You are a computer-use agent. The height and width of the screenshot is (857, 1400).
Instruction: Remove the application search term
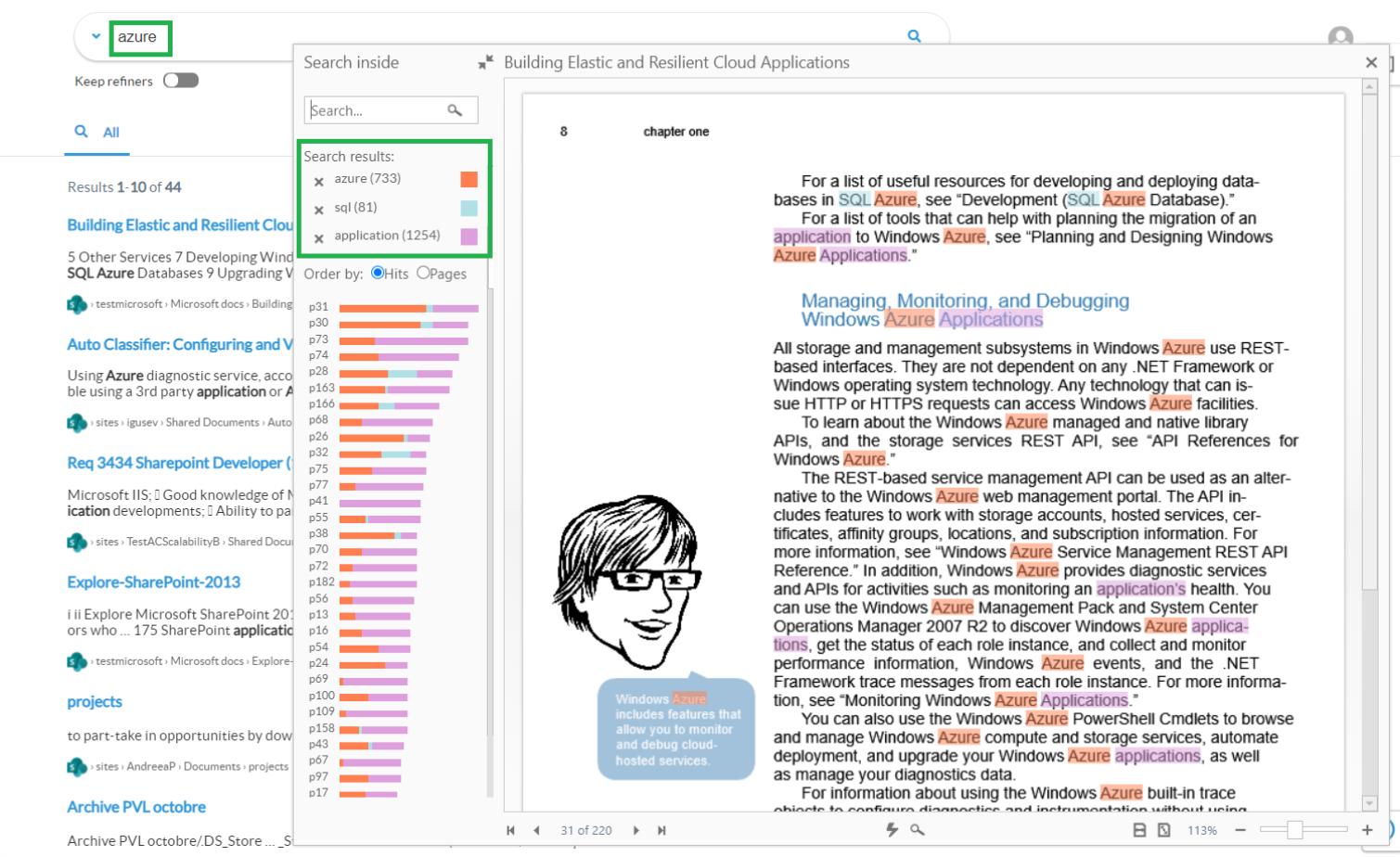tap(319, 238)
